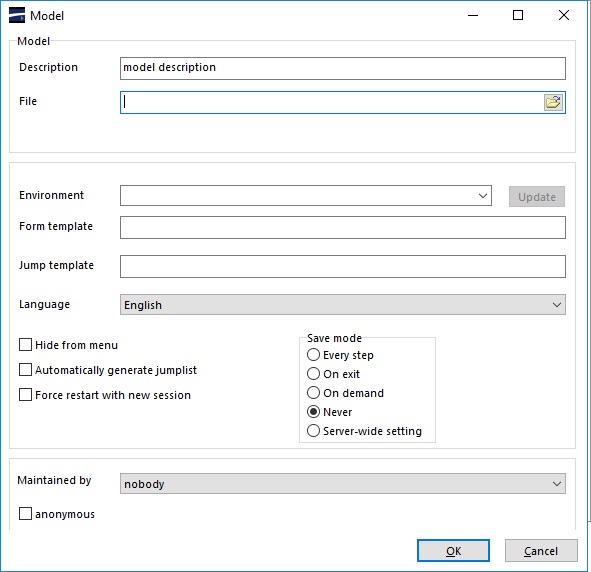Click the OK button

pyautogui.click(x=453, y=551)
